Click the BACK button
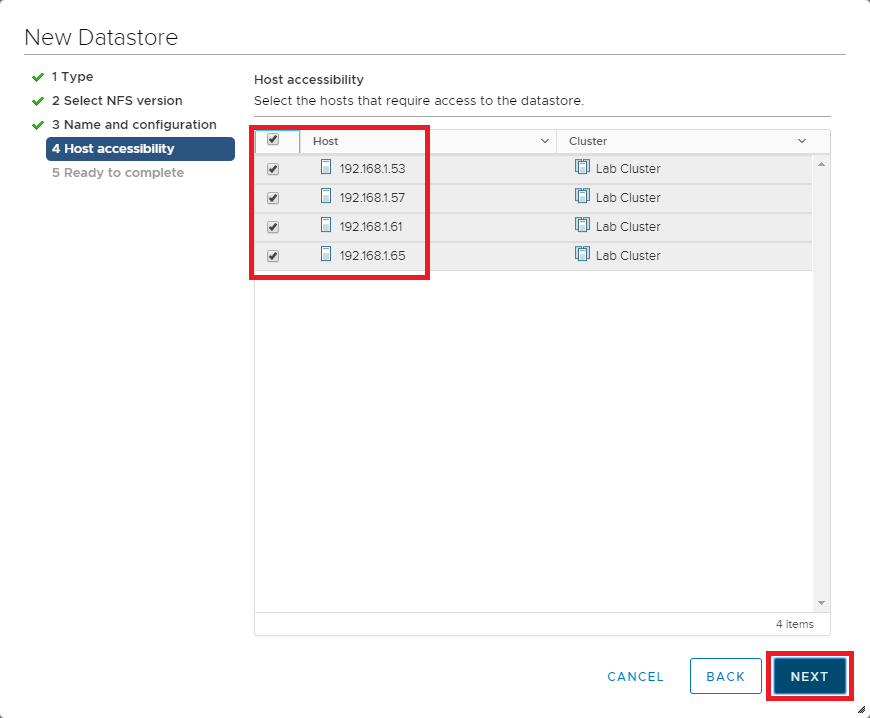 click(x=725, y=676)
